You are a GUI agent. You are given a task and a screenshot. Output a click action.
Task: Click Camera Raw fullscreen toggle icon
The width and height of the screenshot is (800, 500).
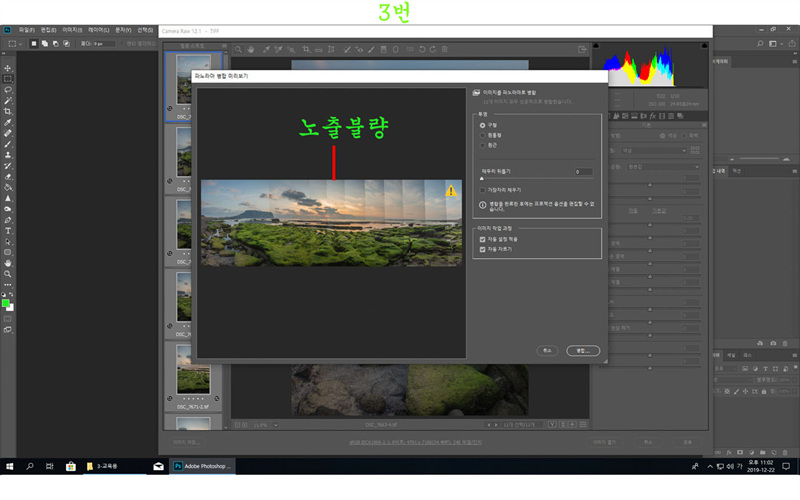point(582,49)
